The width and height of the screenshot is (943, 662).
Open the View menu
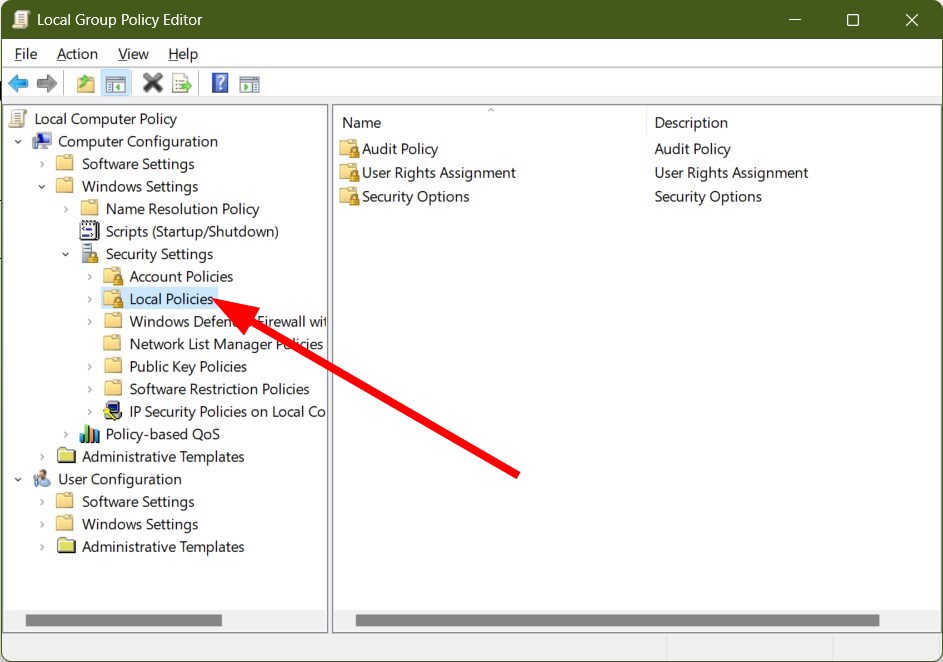pyautogui.click(x=133, y=54)
